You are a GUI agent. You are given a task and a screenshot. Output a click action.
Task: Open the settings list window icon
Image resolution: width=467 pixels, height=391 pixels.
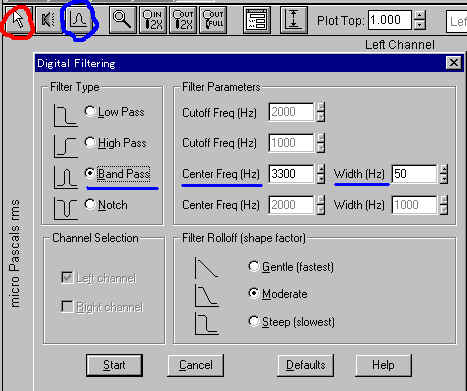click(257, 21)
